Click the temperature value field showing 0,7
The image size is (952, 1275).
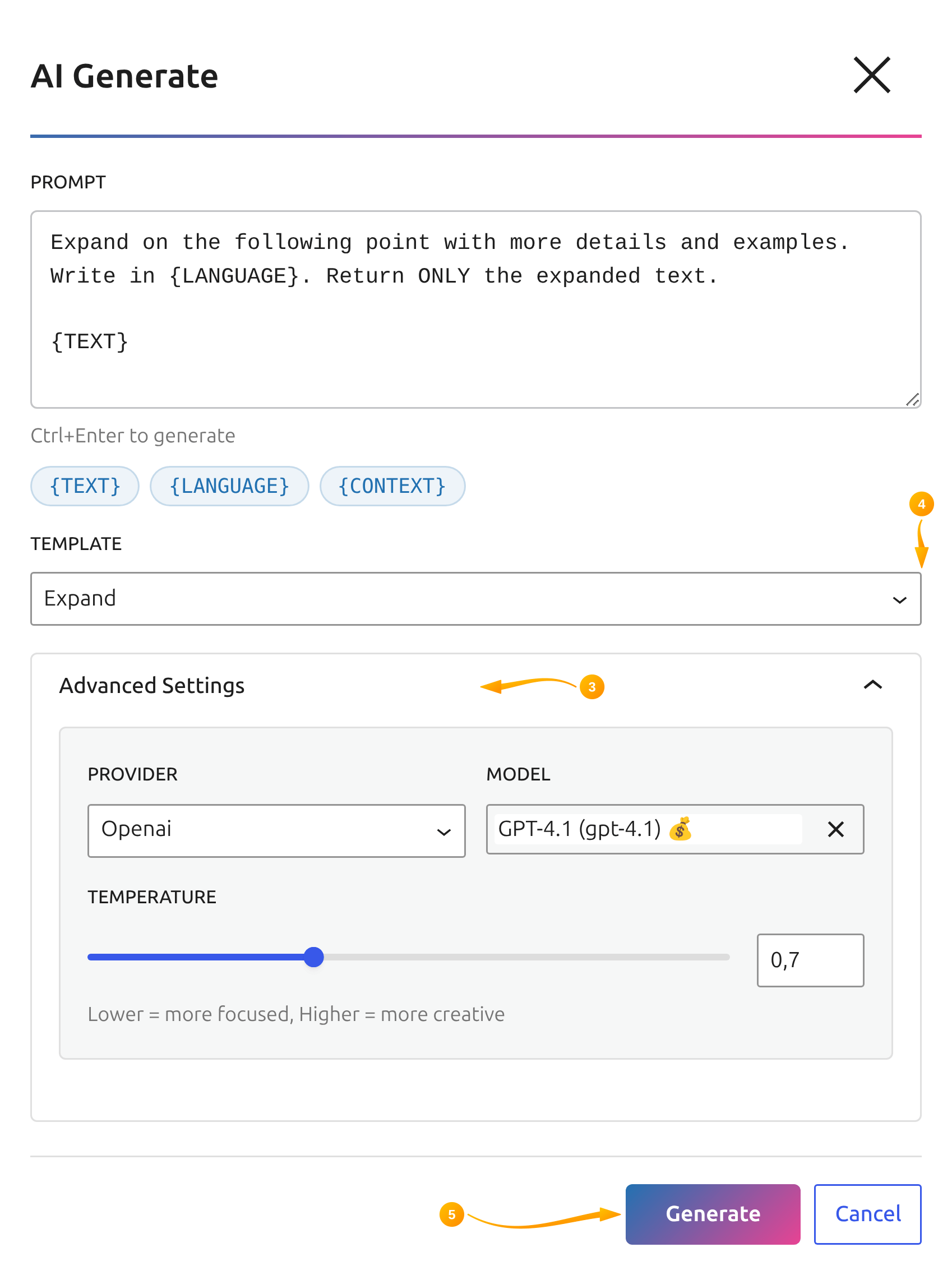tap(810, 960)
